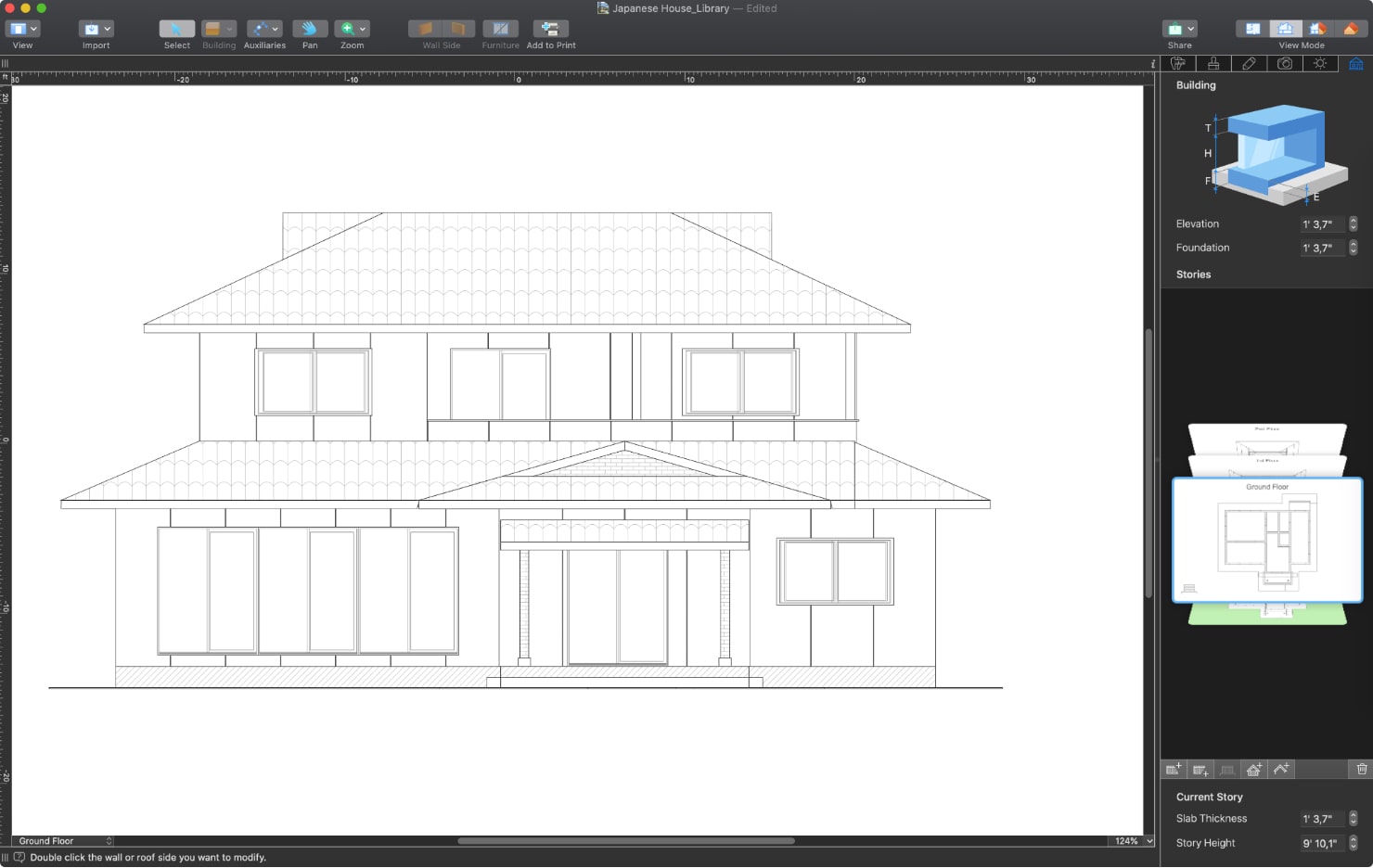Click the info 'i' icon above ruler
This screenshot has width=1373, height=868.
click(1153, 63)
